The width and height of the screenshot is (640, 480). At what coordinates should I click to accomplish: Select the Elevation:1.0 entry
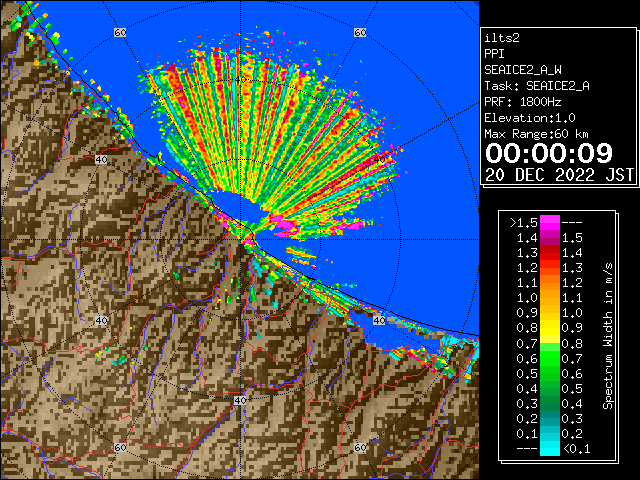pyautogui.click(x=530, y=118)
